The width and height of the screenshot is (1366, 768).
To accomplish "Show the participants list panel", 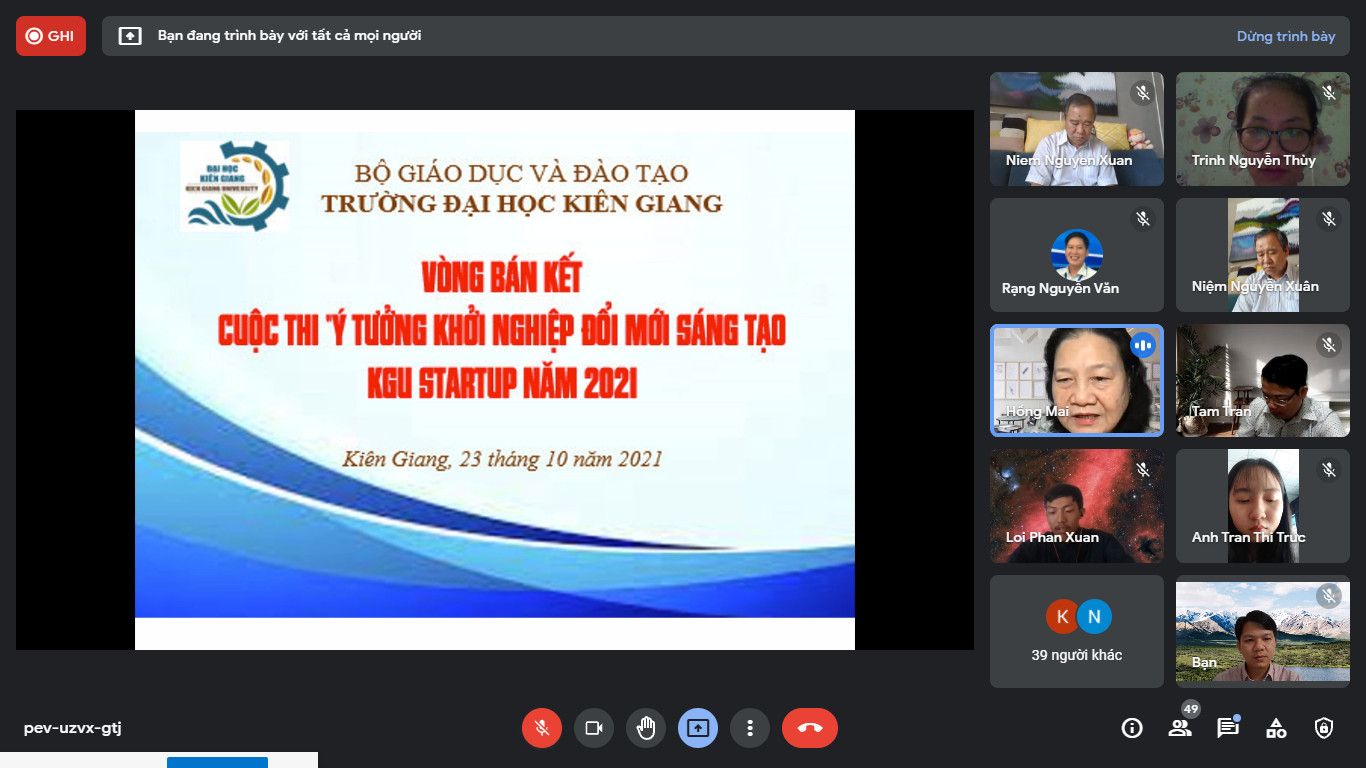I will point(1180,728).
